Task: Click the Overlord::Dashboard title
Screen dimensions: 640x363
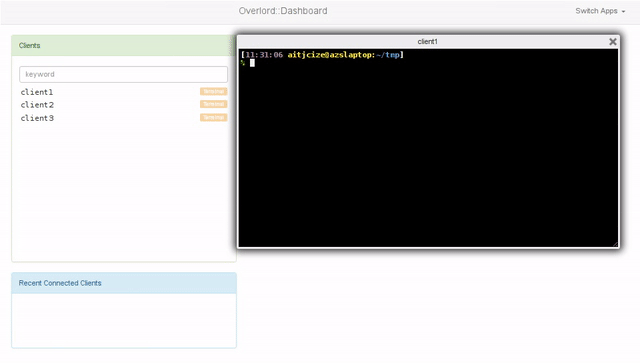Action: point(283,11)
